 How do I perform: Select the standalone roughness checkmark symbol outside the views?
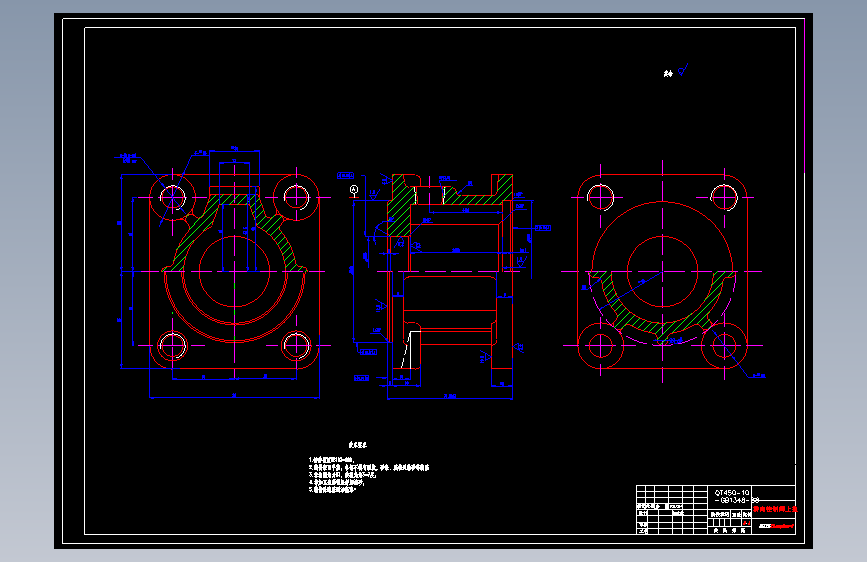pos(683,70)
